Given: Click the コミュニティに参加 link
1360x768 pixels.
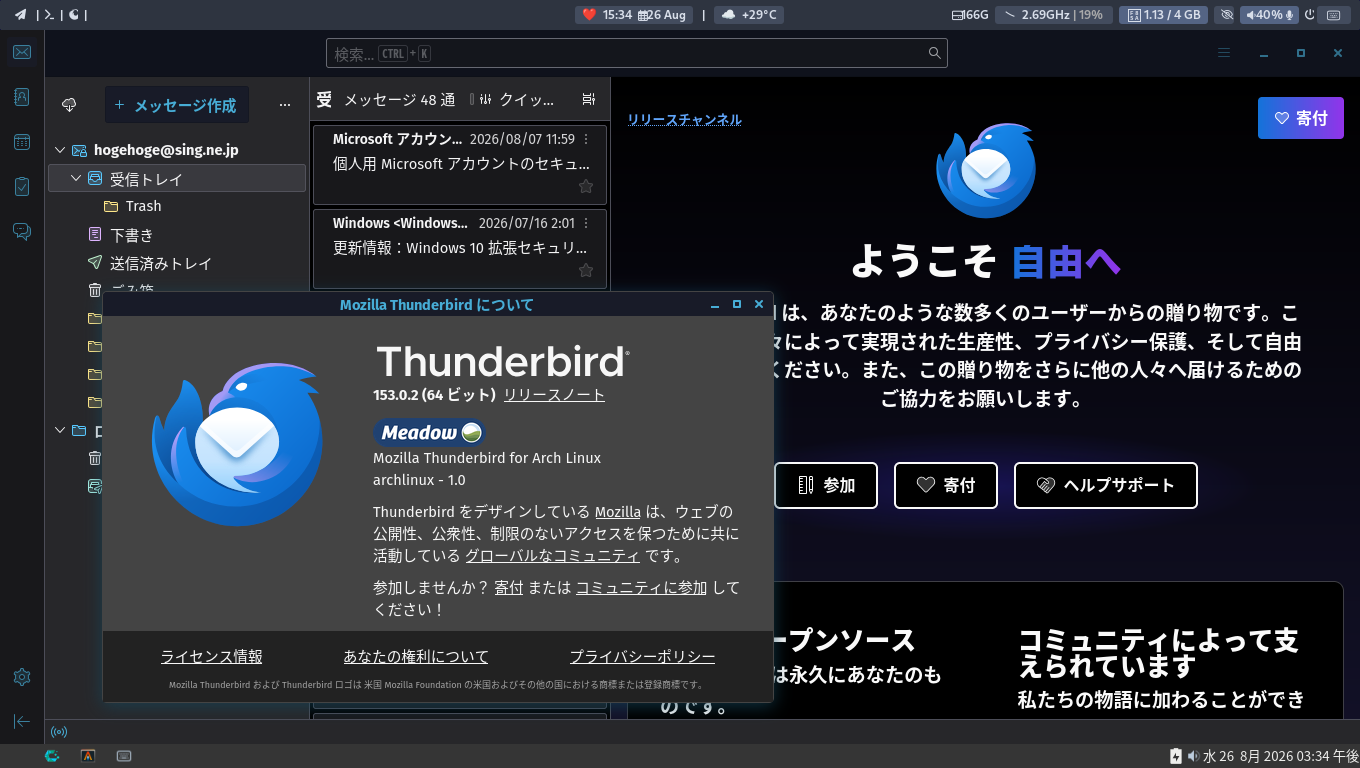Looking at the screenshot, I should (x=641, y=588).
